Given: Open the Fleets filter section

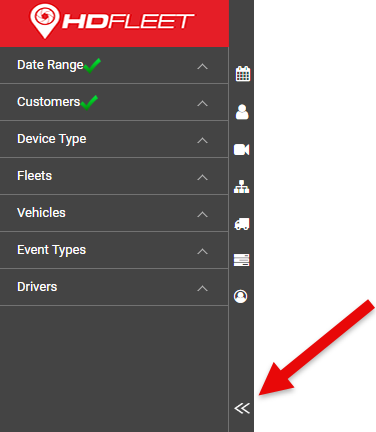Looking at the screenshot, I should 114,176.
